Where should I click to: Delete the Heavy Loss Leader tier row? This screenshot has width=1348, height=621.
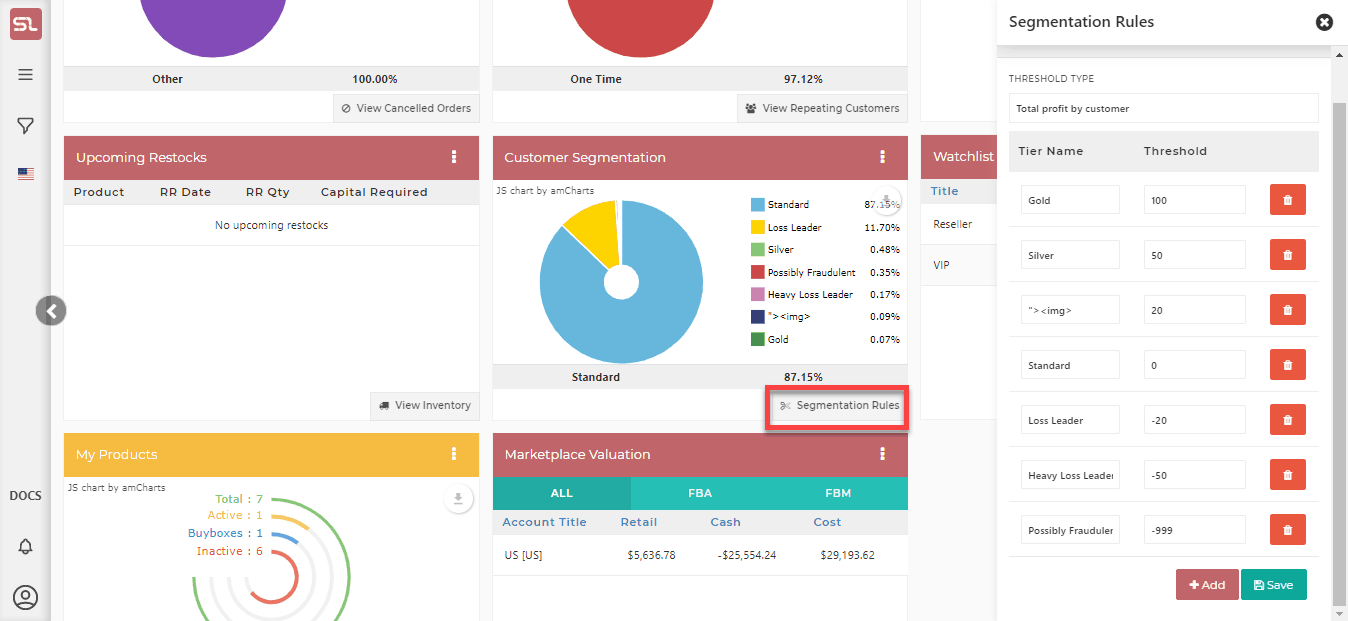[1288, 475]
